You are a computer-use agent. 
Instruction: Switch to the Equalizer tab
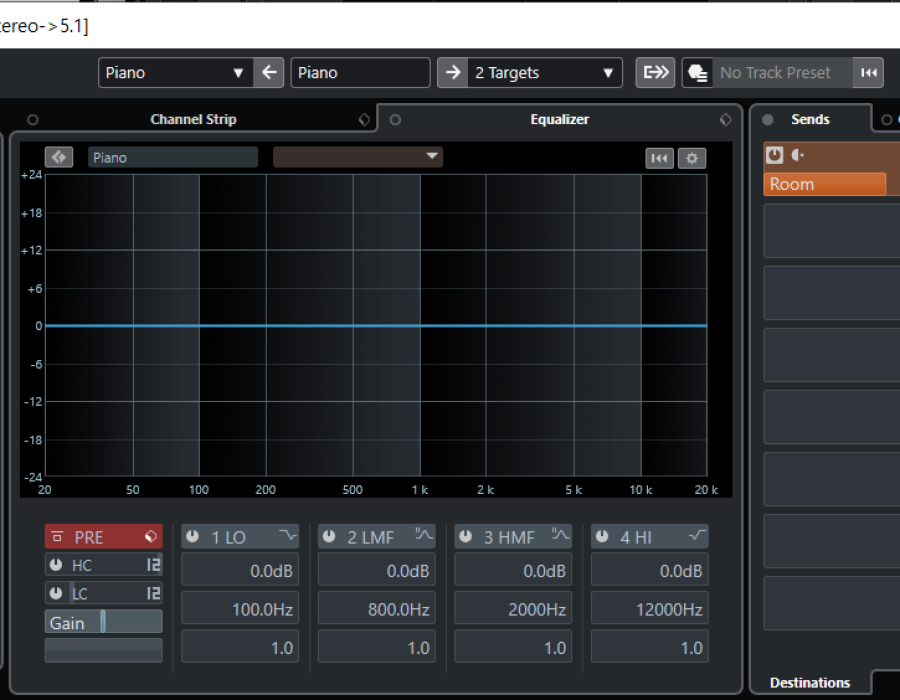point(560,119)
